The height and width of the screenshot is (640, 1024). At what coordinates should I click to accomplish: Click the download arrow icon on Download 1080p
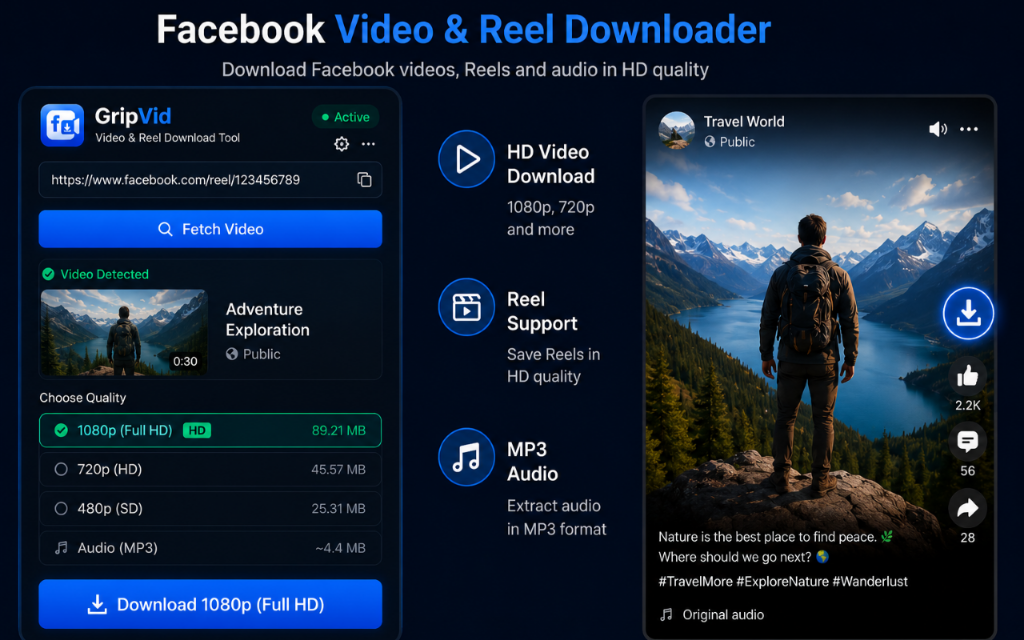(x=97, y=605)
